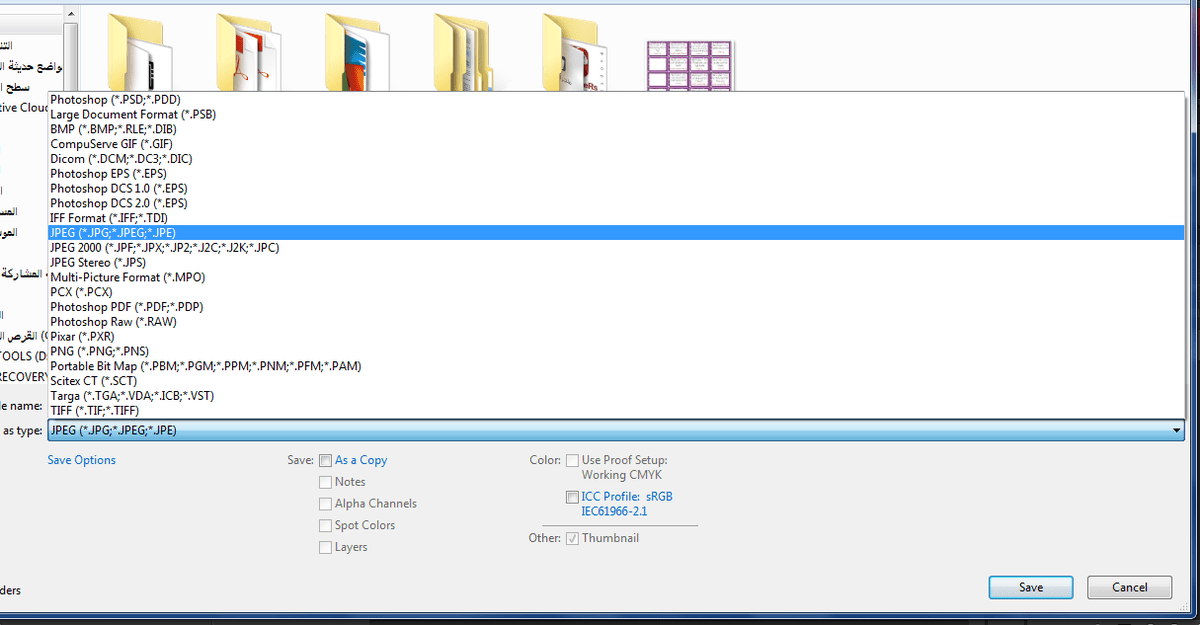This screenshot has height=625, width=1200.
Task: Toggle the Thumbnail checkbox
Action: (x=572, y=539)
